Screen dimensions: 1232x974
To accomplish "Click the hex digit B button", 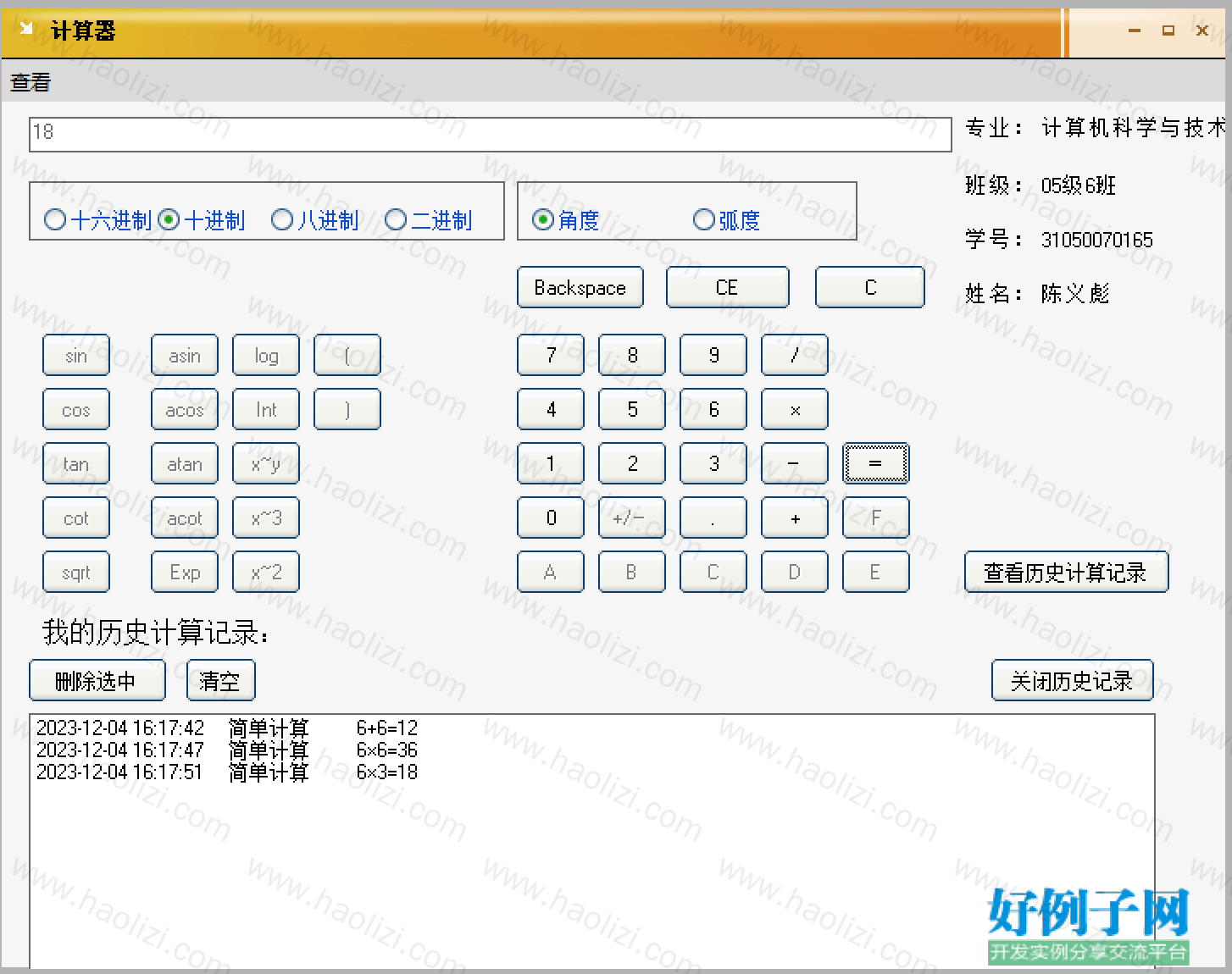I will point(632,572).
